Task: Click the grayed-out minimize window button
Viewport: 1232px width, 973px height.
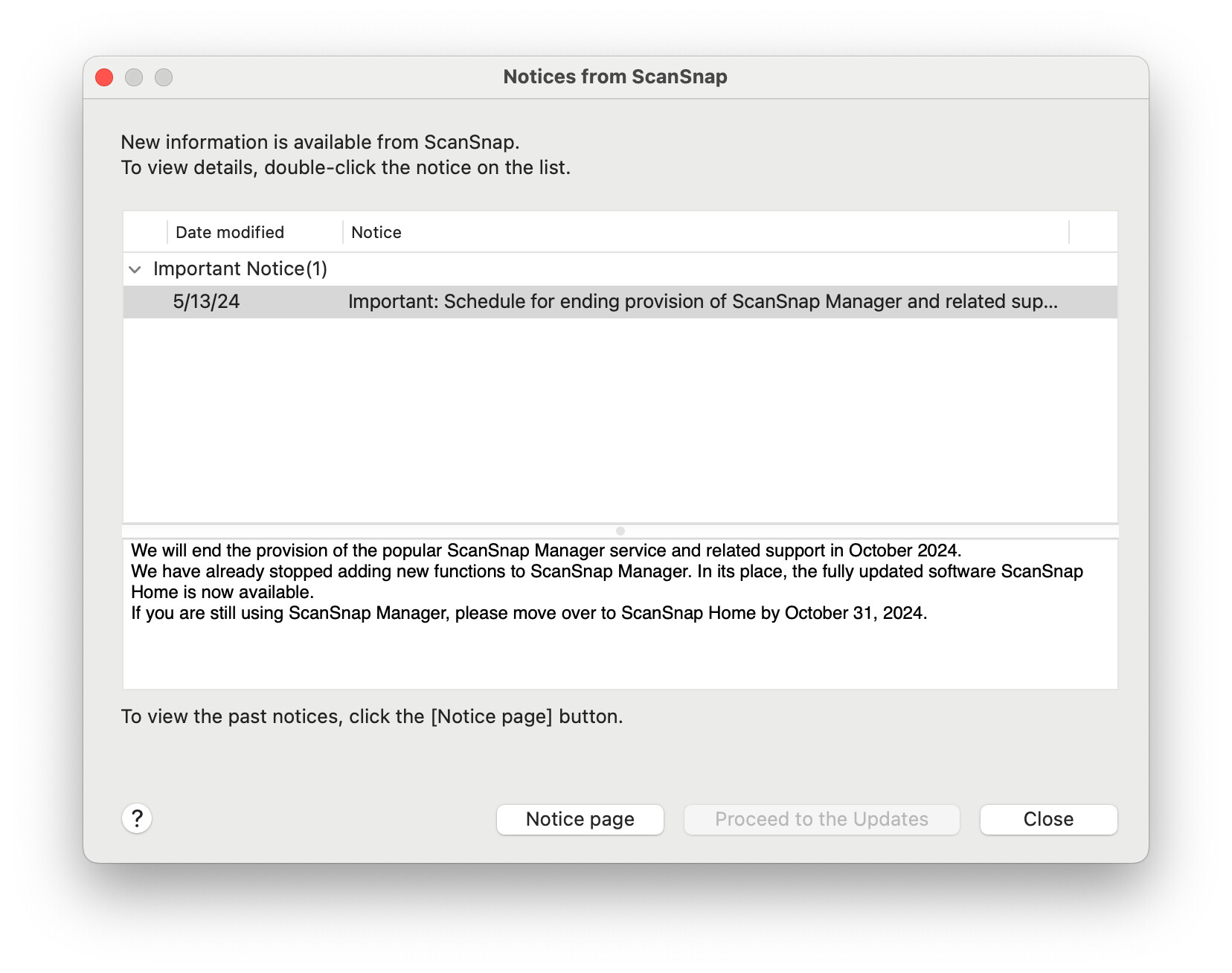Action: coord(134,77)
